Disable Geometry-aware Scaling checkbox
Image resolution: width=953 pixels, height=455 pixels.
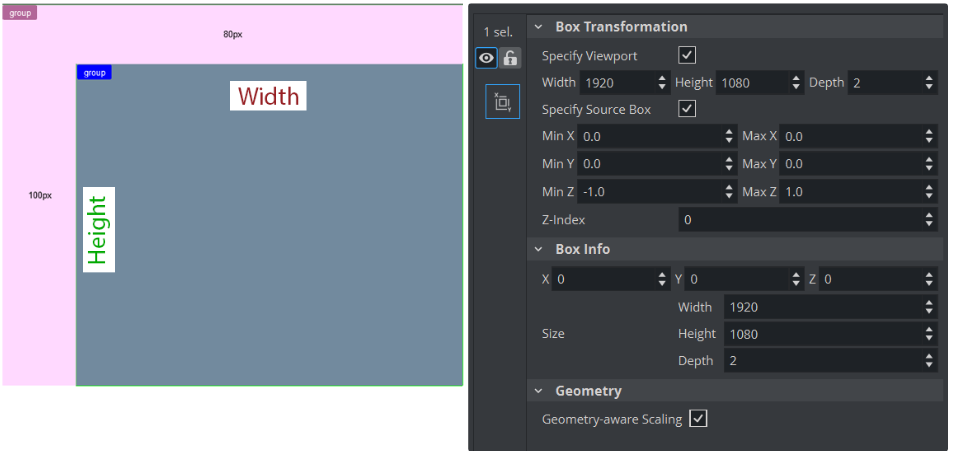click(x=698, y=419)
